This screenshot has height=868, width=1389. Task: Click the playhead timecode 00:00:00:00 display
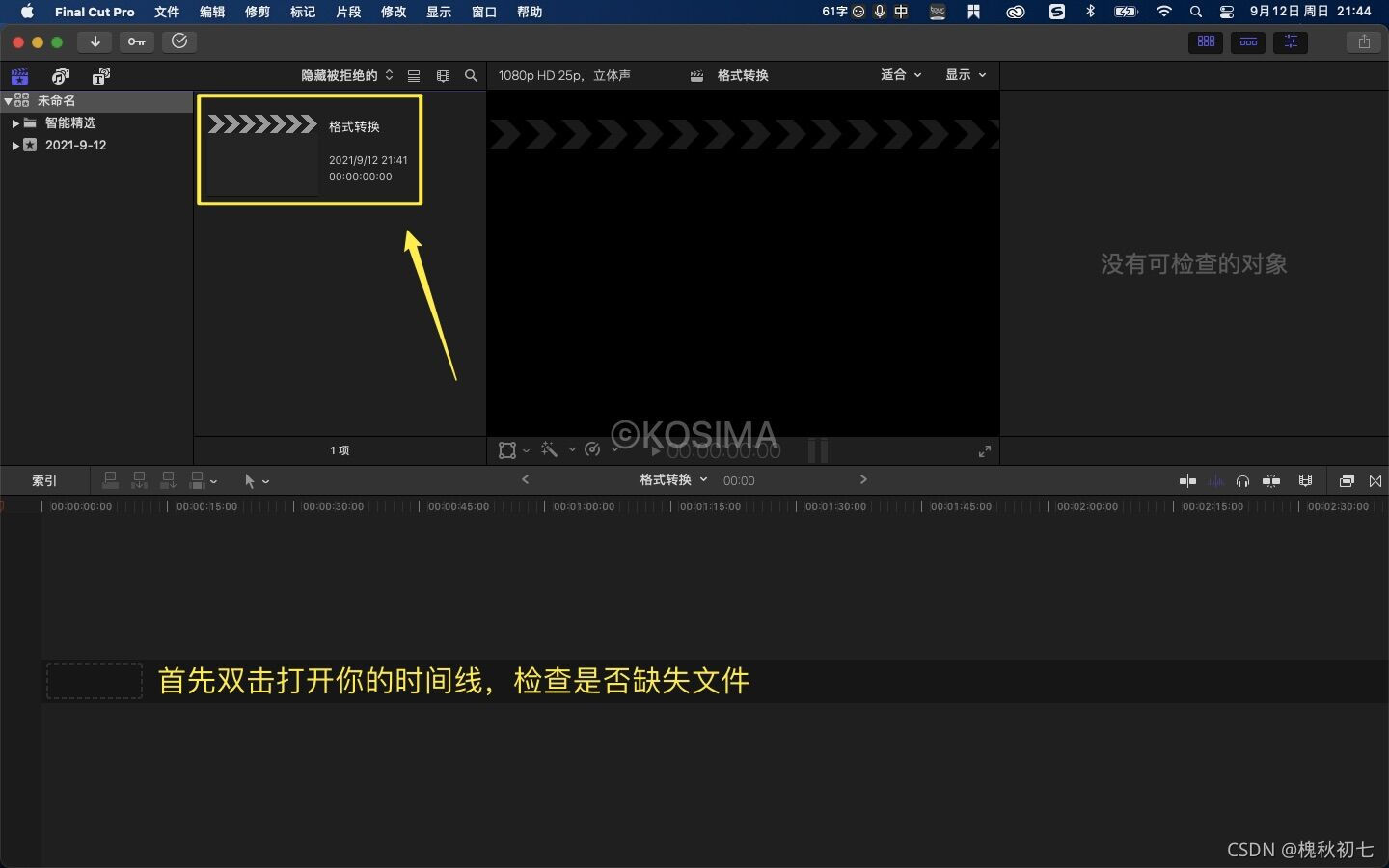click(x=722, y=450)
